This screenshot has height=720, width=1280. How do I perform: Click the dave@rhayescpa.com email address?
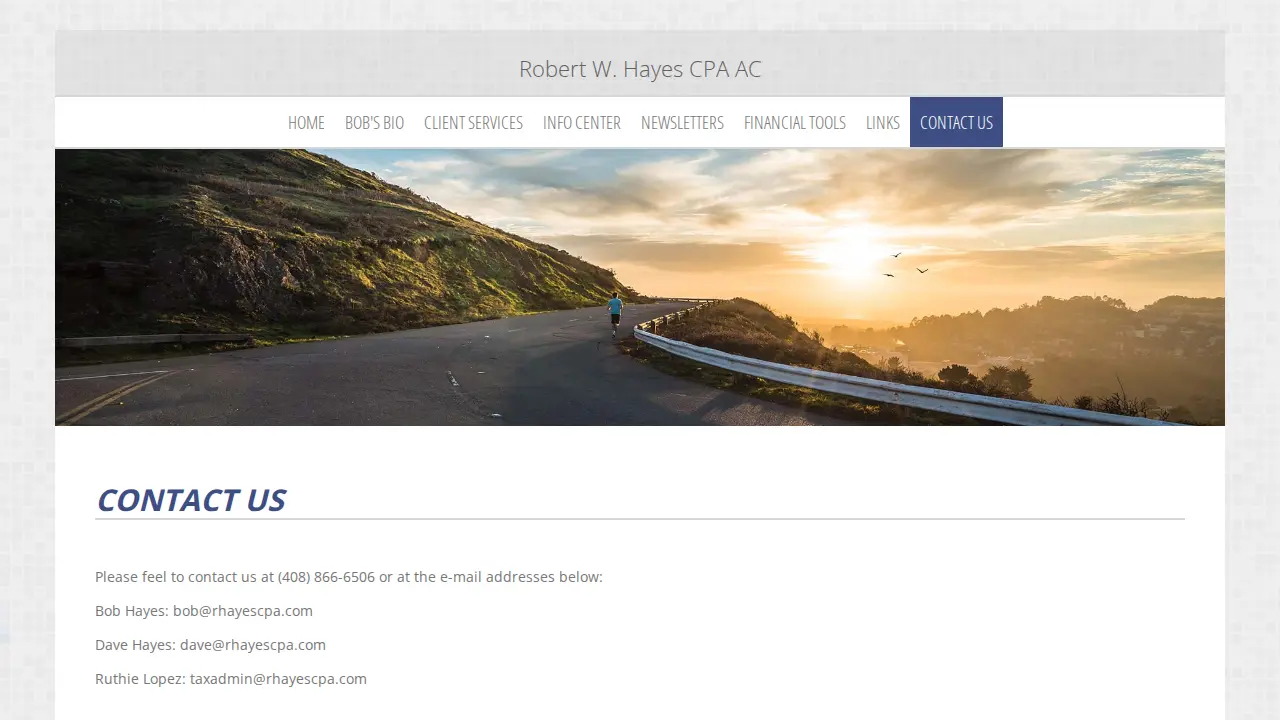coord(253,645)
